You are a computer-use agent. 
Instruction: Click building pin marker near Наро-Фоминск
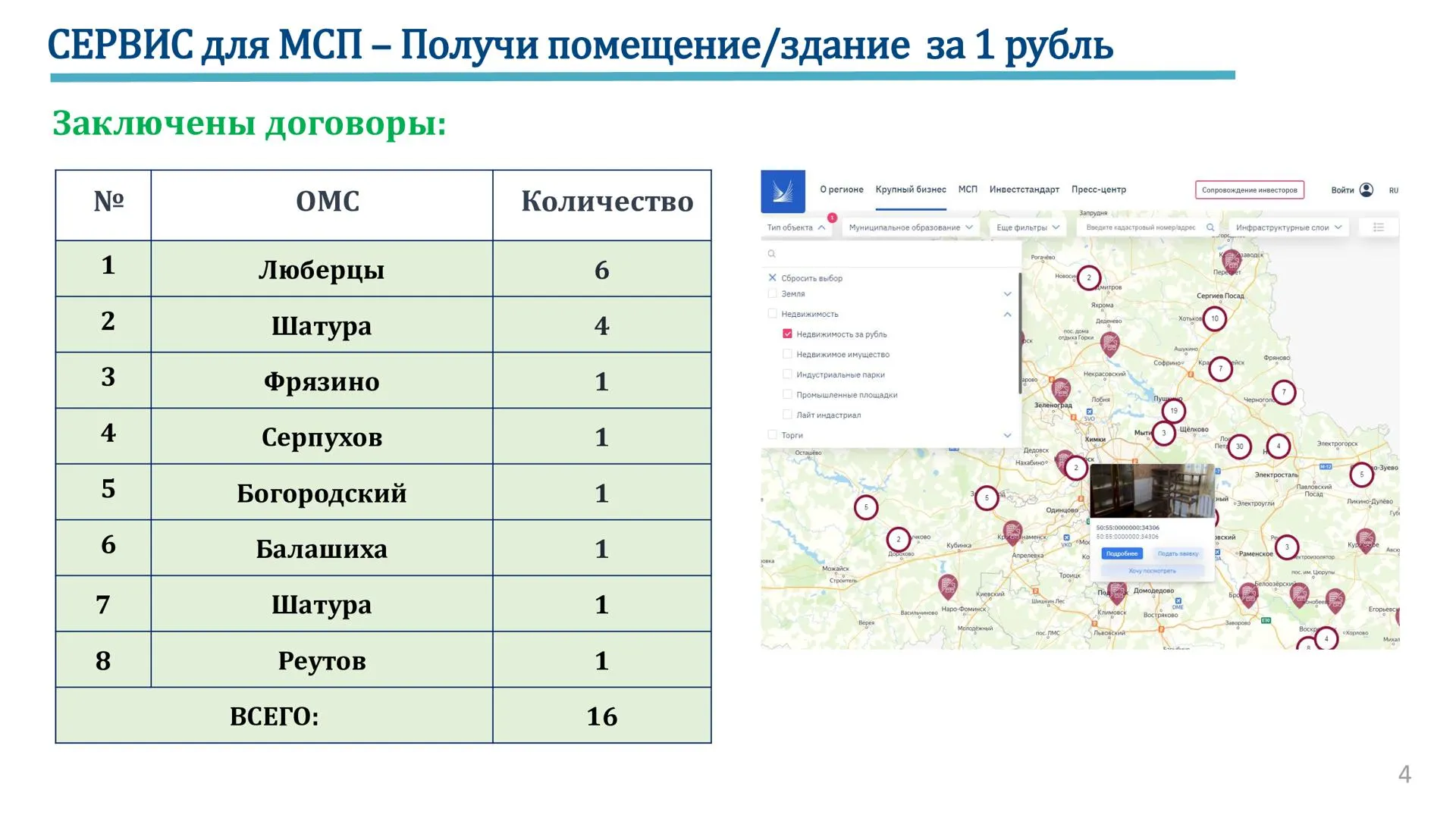948,587
